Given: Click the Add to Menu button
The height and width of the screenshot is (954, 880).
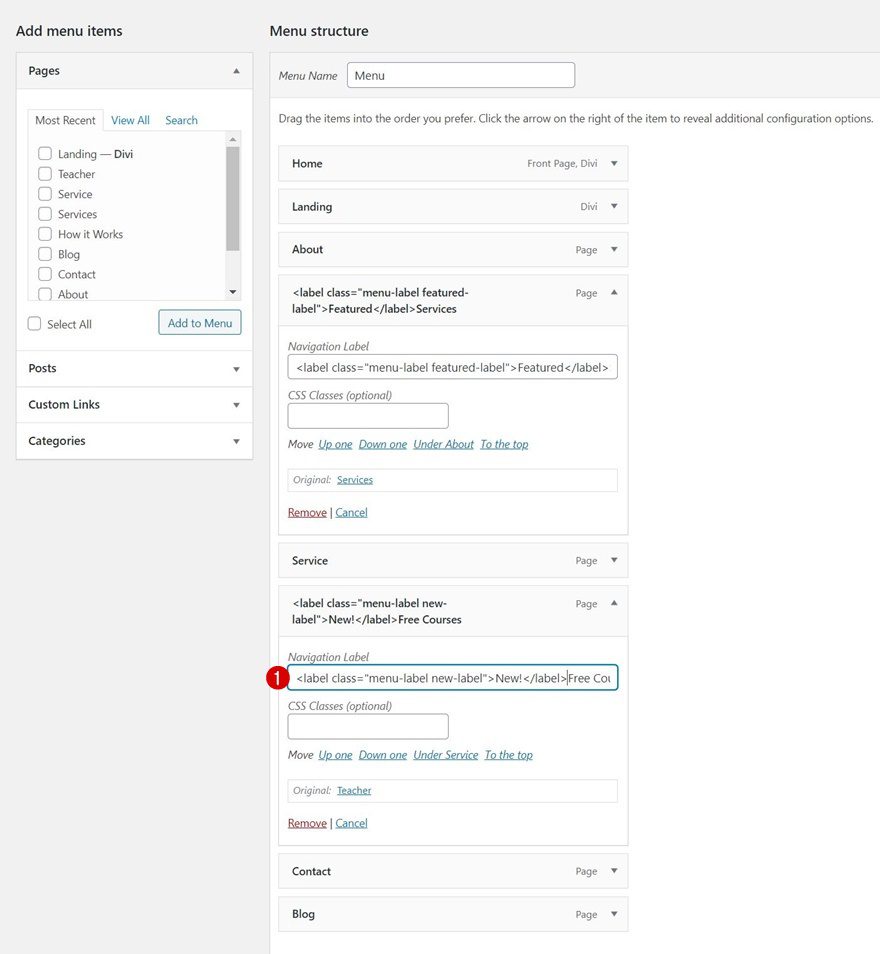Looking at the screenshot, I should 200,323.
